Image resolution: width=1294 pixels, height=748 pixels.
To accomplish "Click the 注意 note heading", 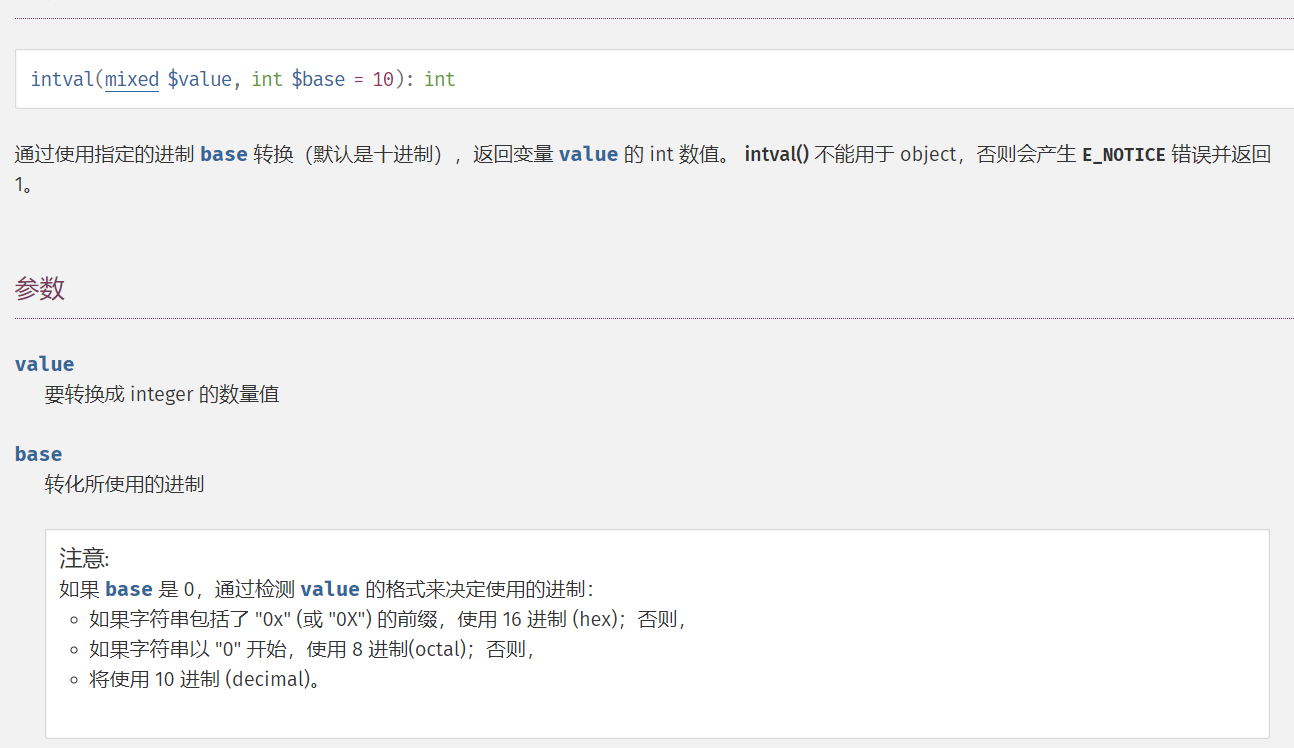I will coord(84,558).
